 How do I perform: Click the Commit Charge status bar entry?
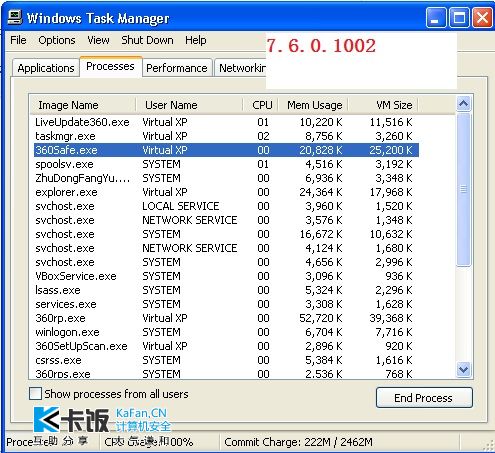coord(298,442)
